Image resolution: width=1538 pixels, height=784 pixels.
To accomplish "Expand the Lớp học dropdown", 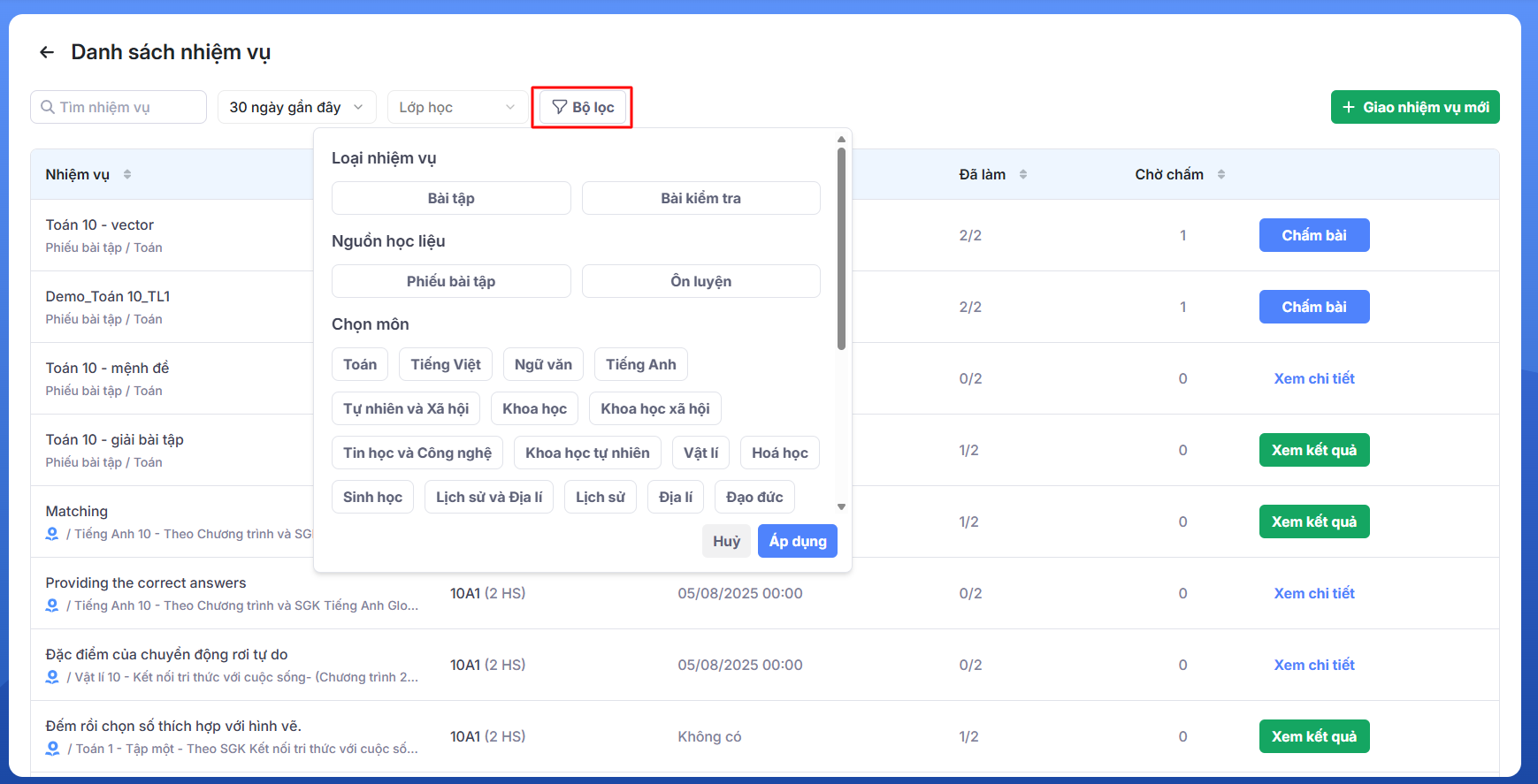I will (x=456, y=107).
